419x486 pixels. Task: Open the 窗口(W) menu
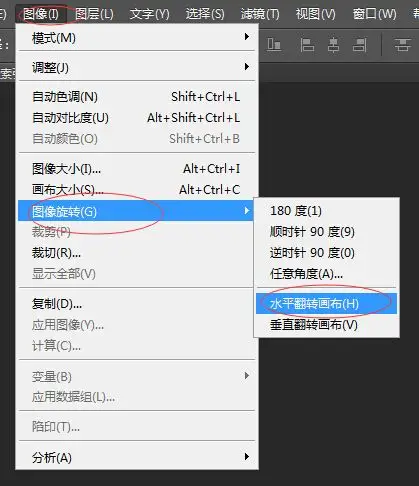click(x=375, y=14)
